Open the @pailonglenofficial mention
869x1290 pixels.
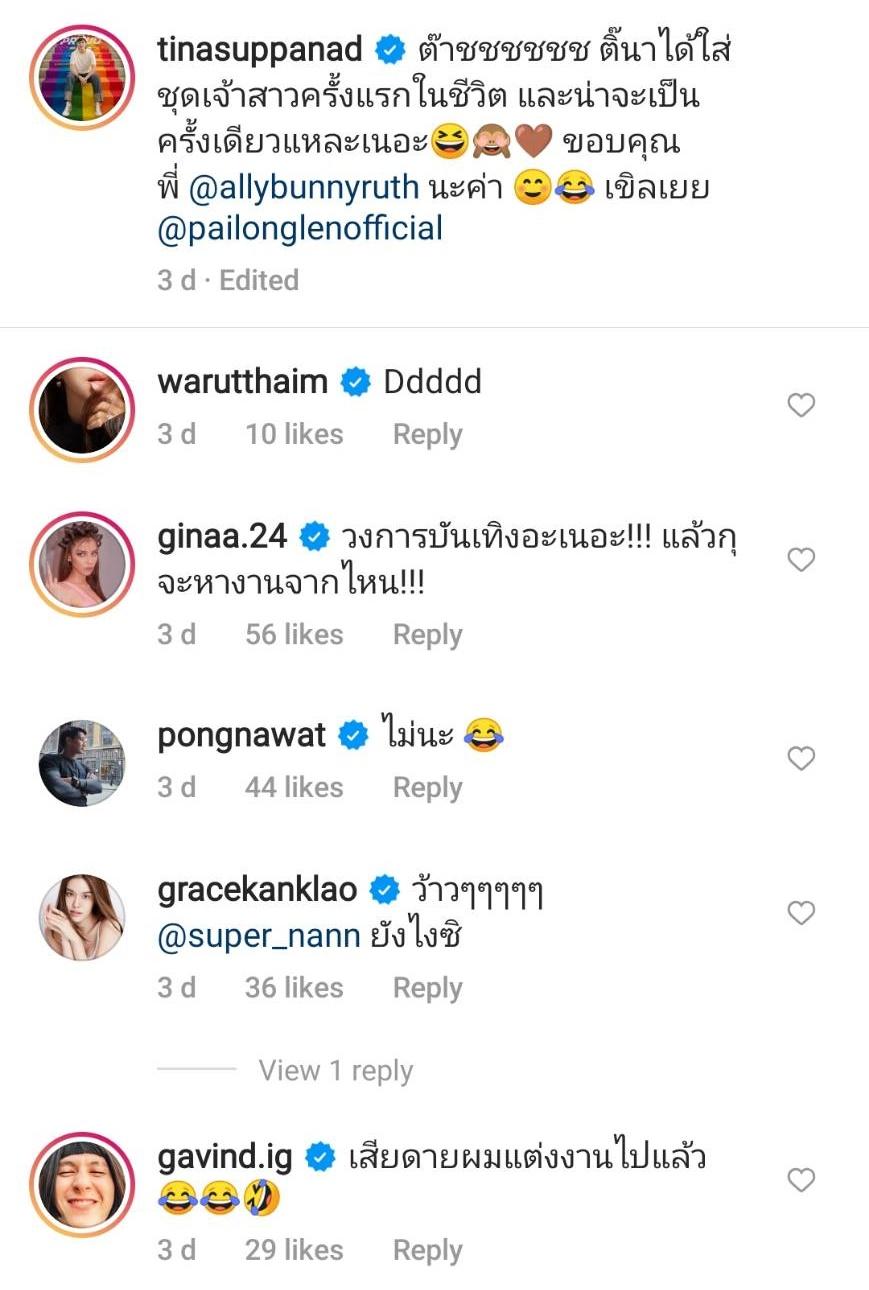(300, 229)
